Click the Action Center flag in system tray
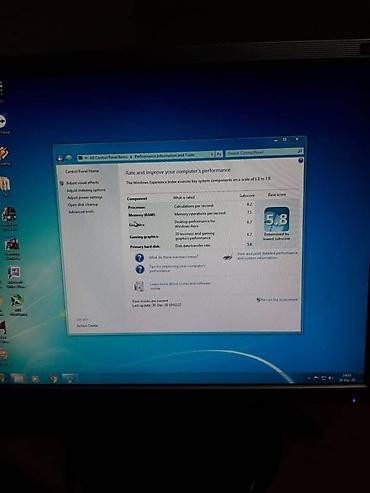Screen dimensions: 370x493 (x=316, y=378)
